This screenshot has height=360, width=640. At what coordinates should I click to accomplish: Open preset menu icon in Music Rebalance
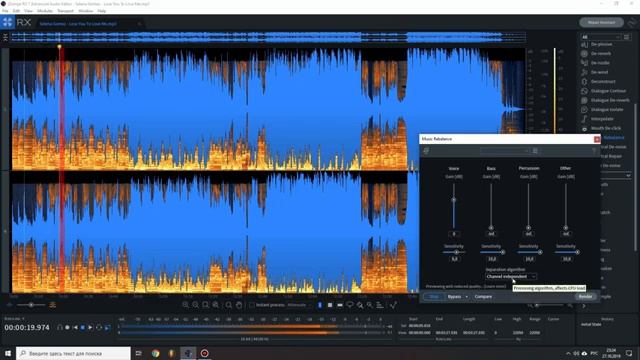[x=535, y=151]
